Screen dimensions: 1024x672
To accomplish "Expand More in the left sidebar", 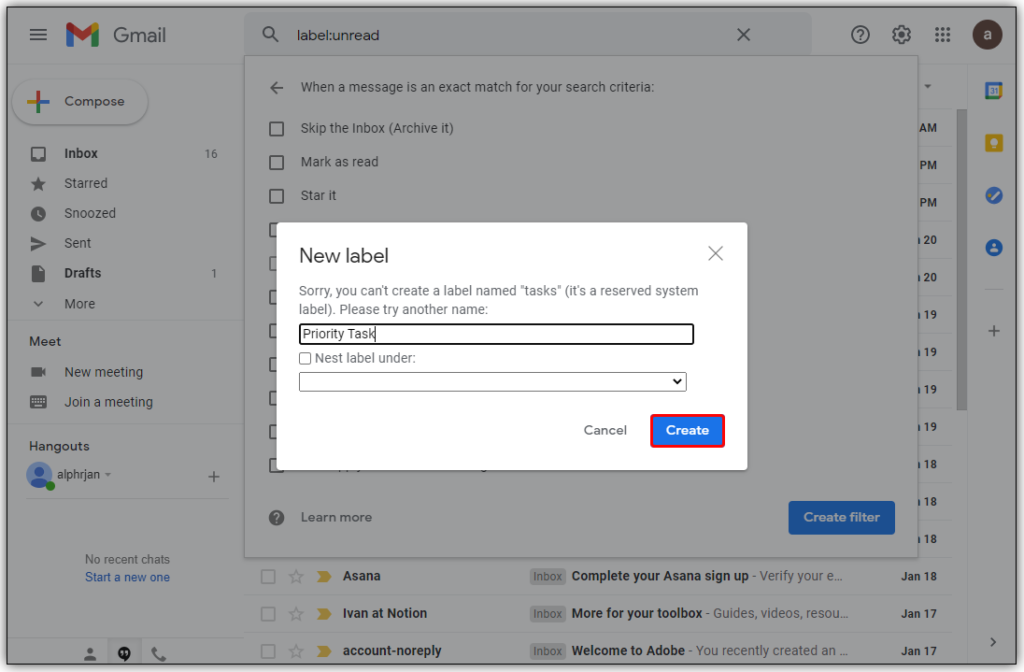I will coord(80,303).
